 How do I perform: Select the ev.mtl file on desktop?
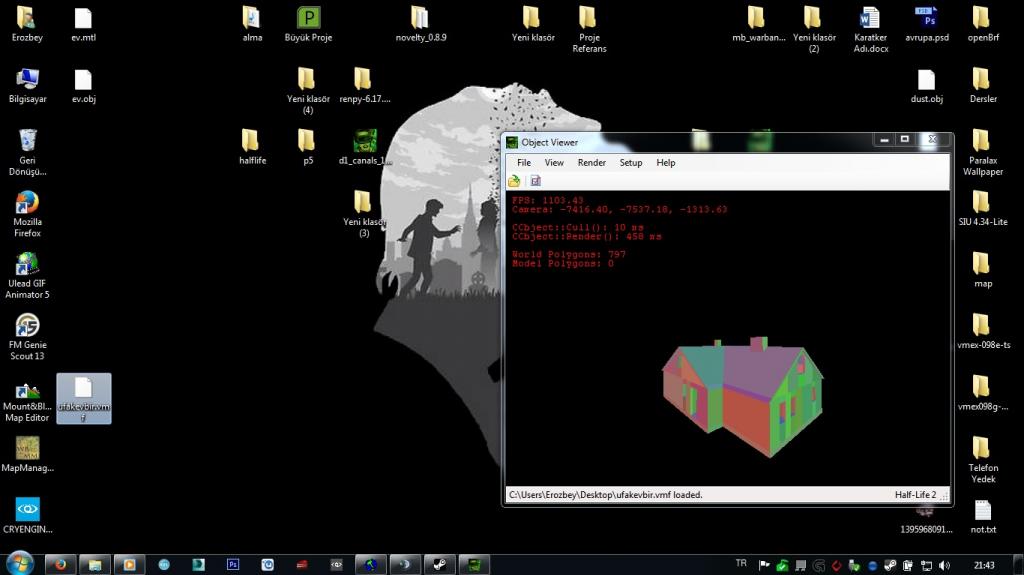pyautogui.click(x=83, y=24)
